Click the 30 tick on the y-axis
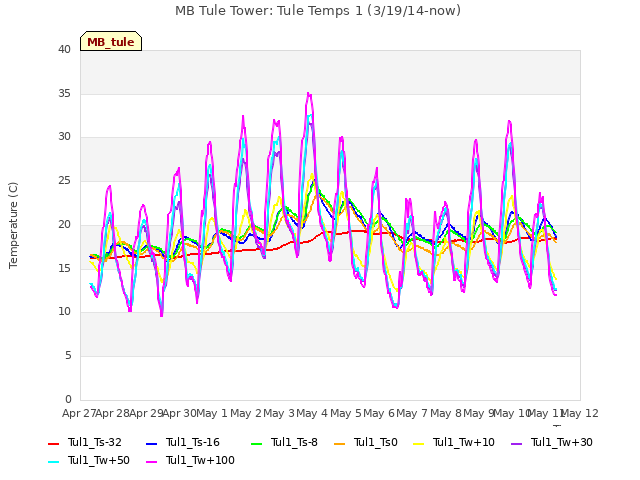 pos(64,137)
